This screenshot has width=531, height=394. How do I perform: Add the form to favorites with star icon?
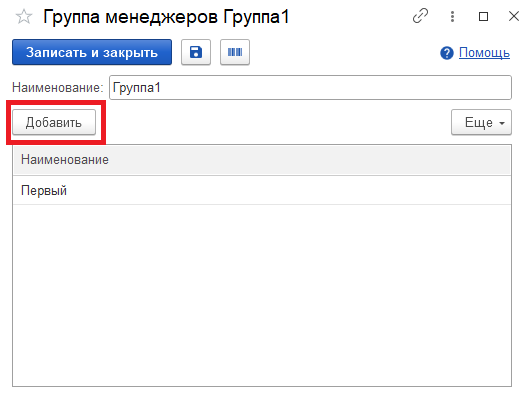point(24,17)
